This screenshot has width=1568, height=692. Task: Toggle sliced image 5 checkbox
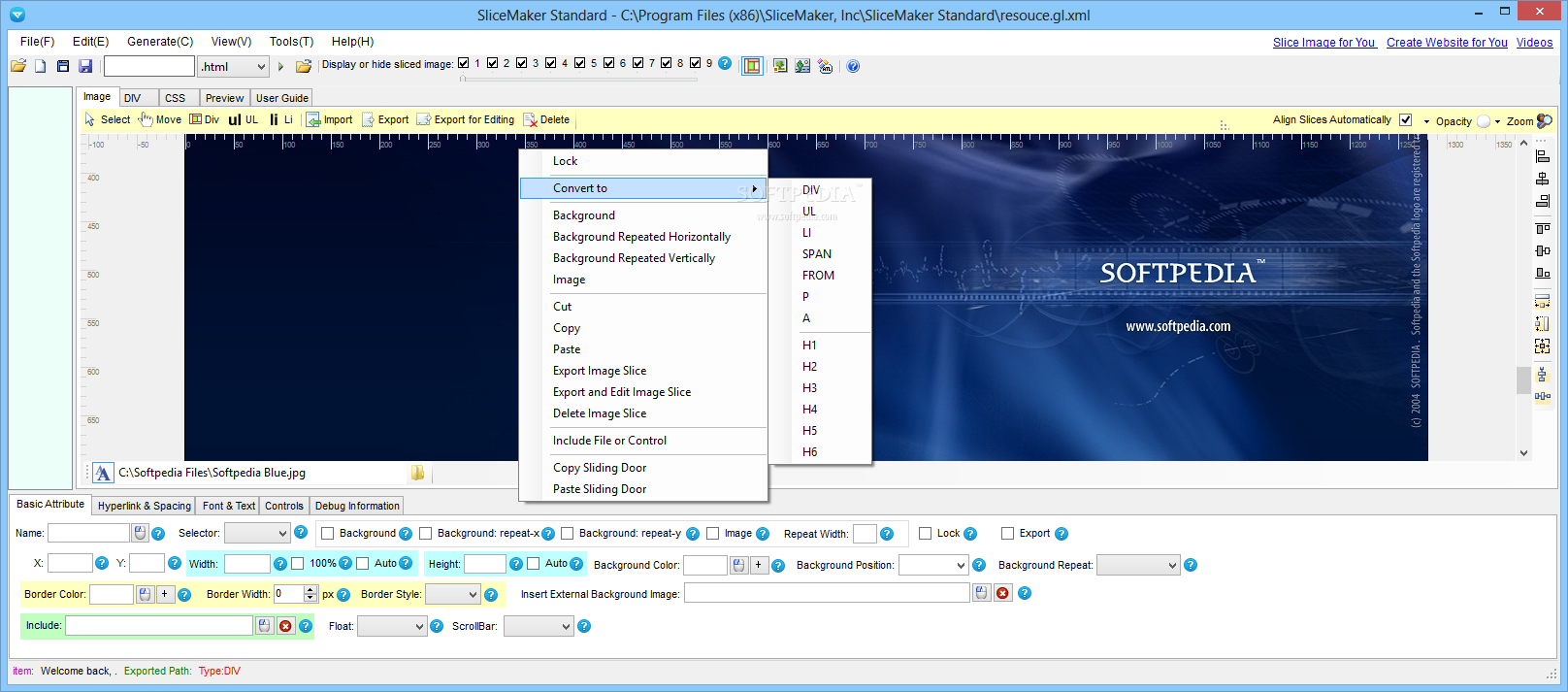(x=580, y=63)
